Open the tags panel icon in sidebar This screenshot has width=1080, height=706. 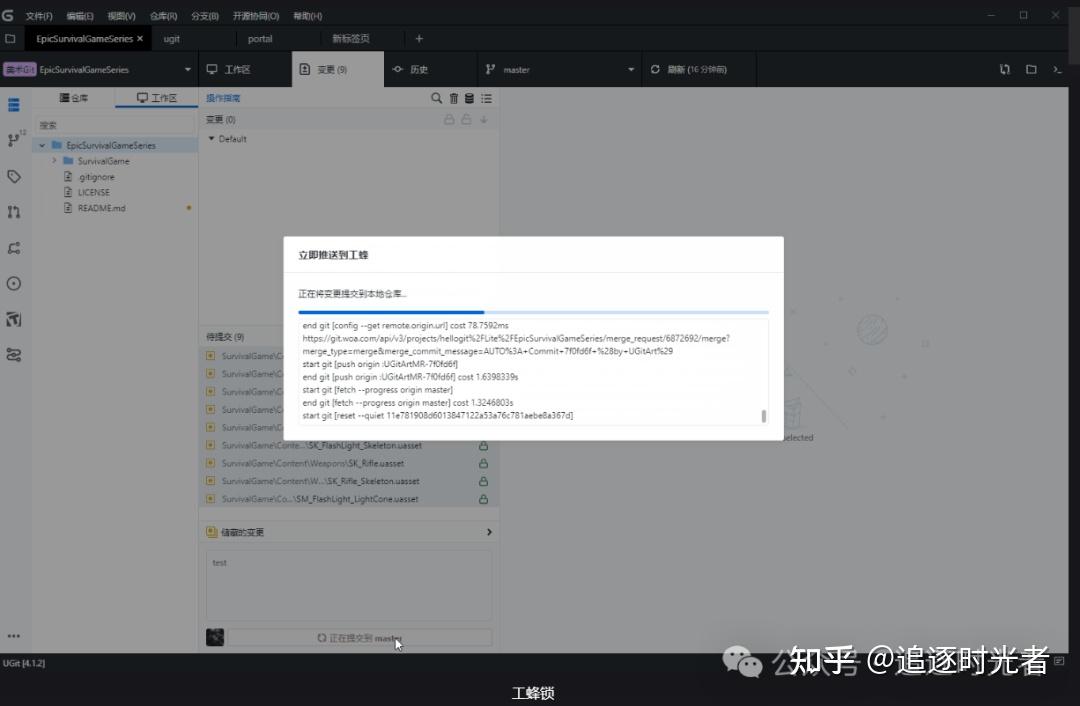point(13,175)
